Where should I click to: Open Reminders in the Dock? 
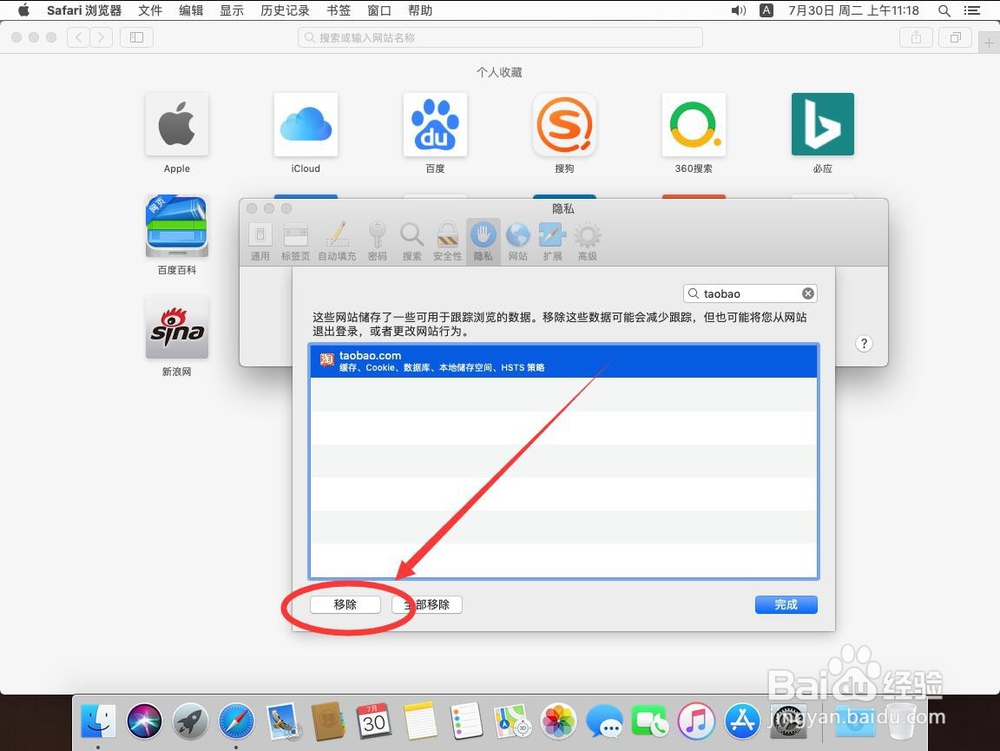tap(466, 721)
